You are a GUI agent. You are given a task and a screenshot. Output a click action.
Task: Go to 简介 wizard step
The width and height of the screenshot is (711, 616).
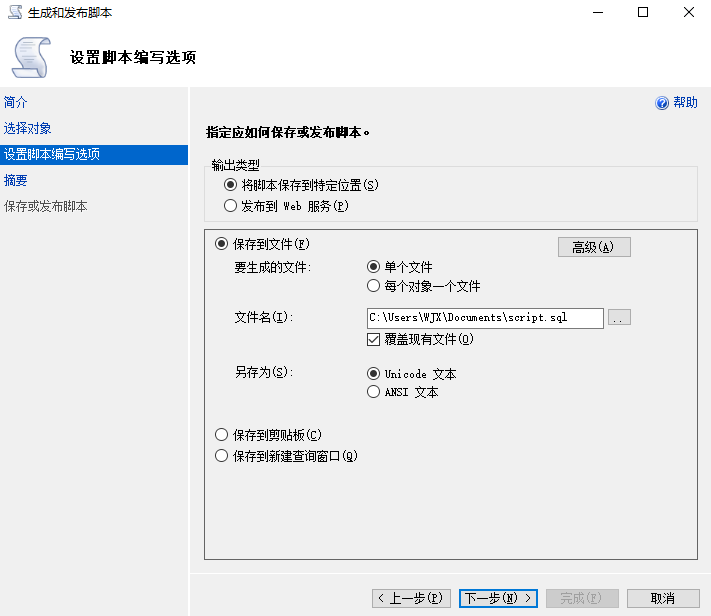(x=15, y=102)
